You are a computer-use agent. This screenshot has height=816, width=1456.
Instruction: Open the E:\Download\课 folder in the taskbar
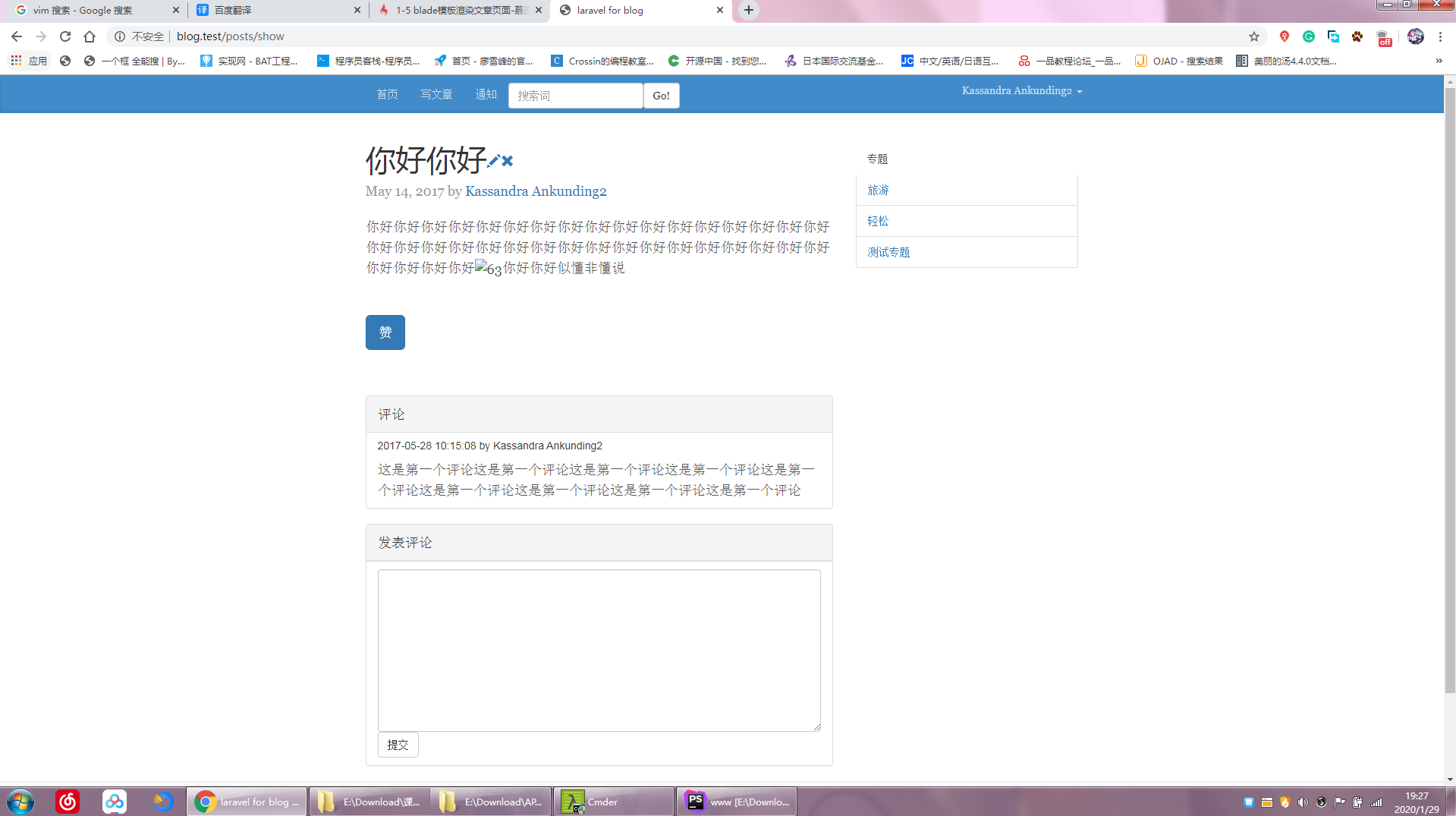pyautogui.click(x=370, y=802)
